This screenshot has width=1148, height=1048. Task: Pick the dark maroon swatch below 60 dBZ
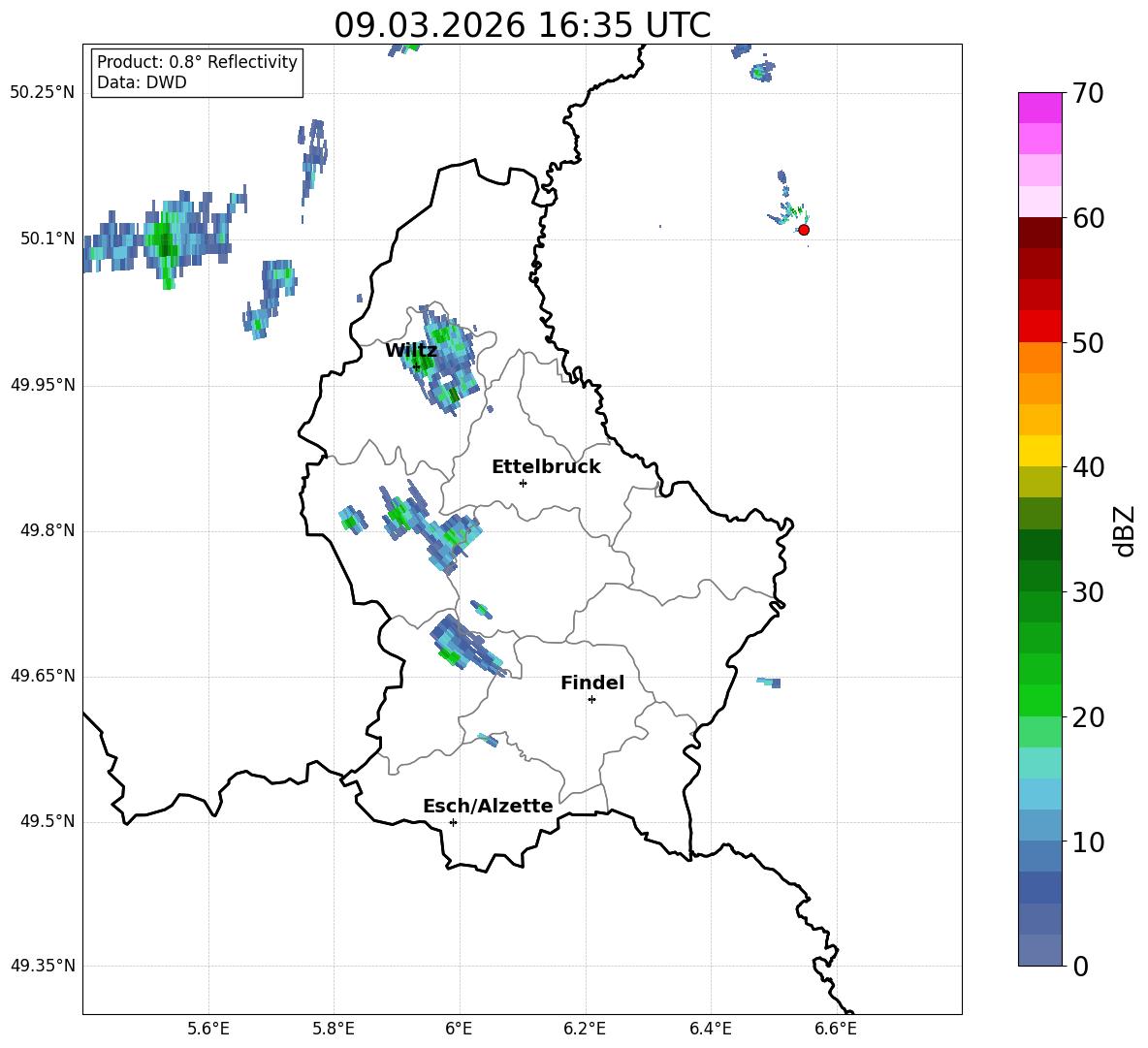coord(1039,233)
